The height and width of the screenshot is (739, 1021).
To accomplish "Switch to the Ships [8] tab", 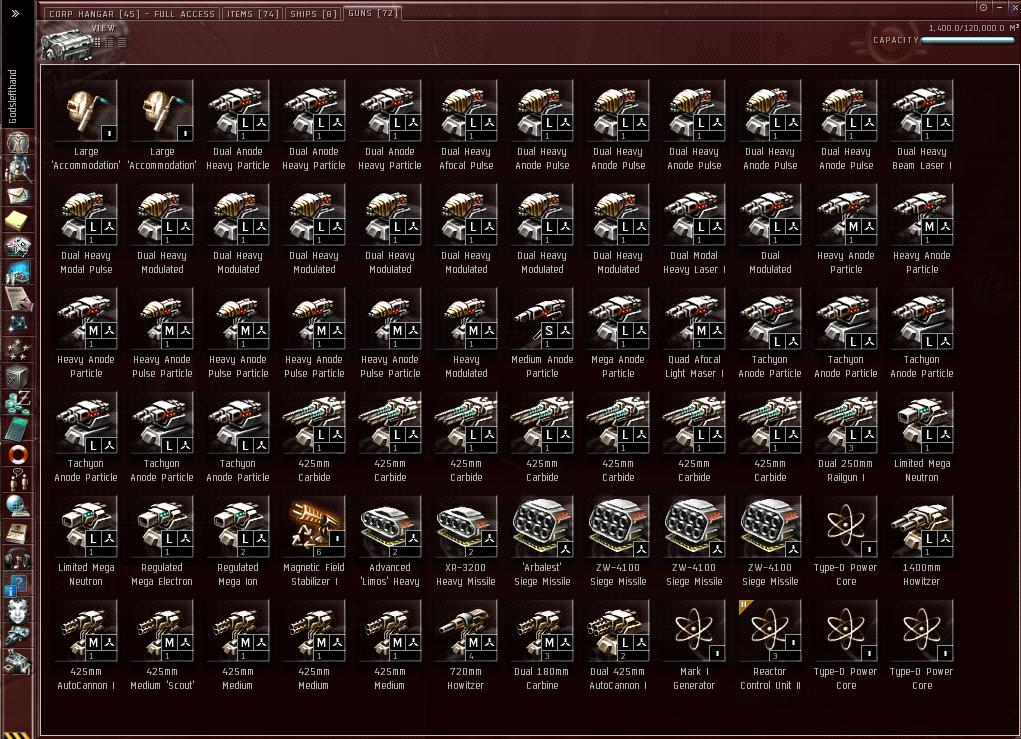I will click(314, 14).
